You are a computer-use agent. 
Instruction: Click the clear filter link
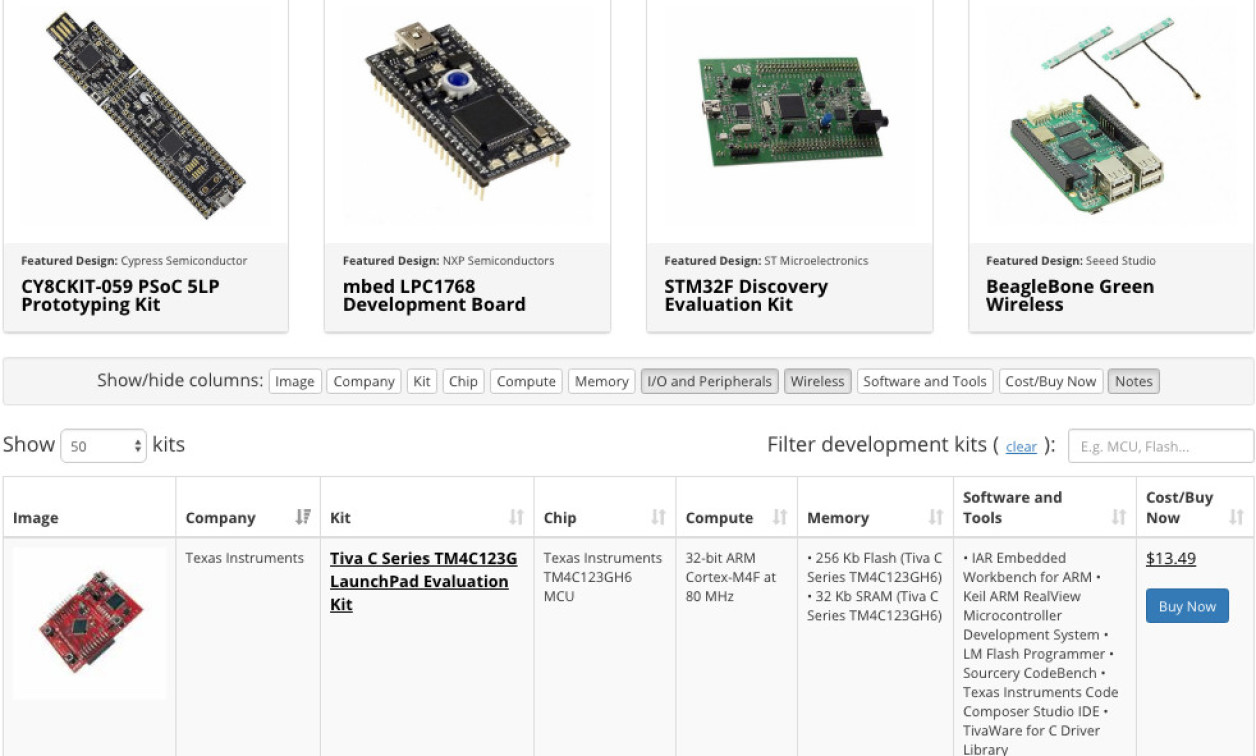(x=1021, y=446)
